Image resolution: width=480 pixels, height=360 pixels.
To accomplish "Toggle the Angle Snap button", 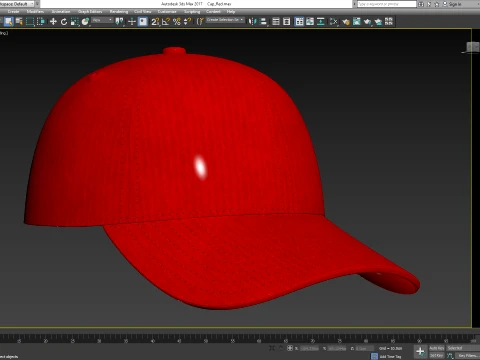I will click(x=166, y=22).
